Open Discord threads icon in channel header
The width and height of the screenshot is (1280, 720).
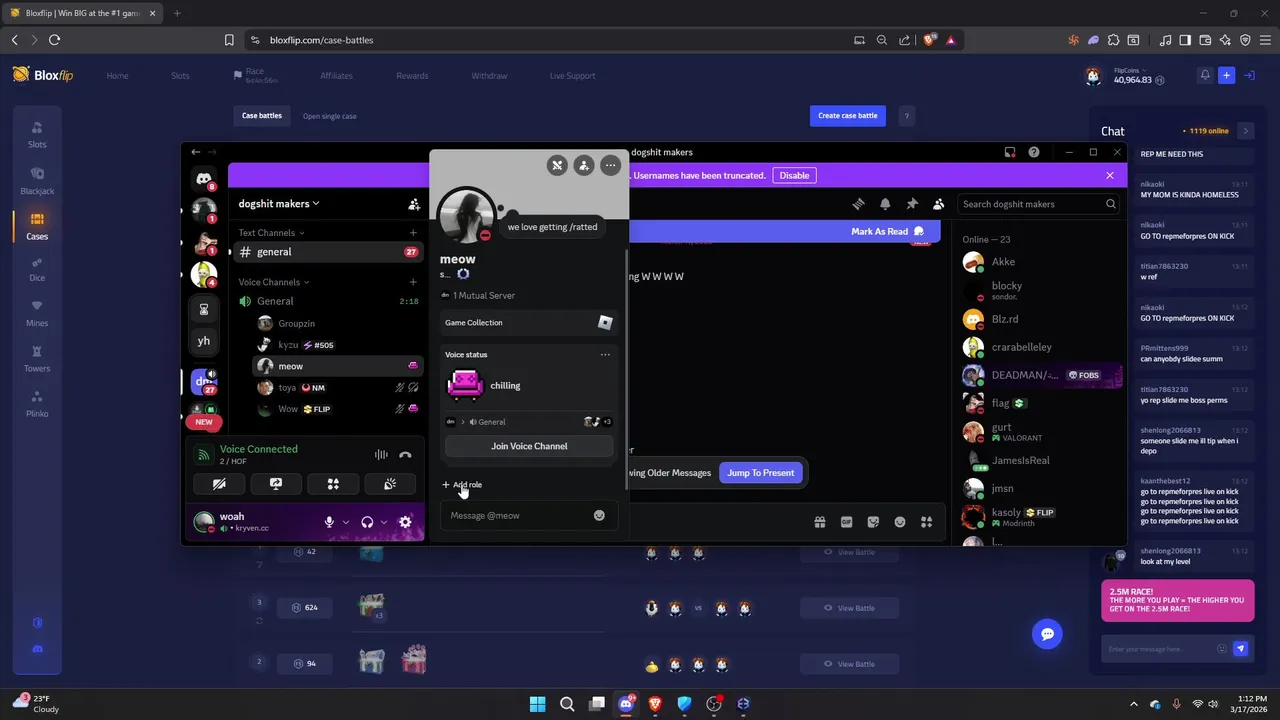pyautogui.click(x=858, y=204)
